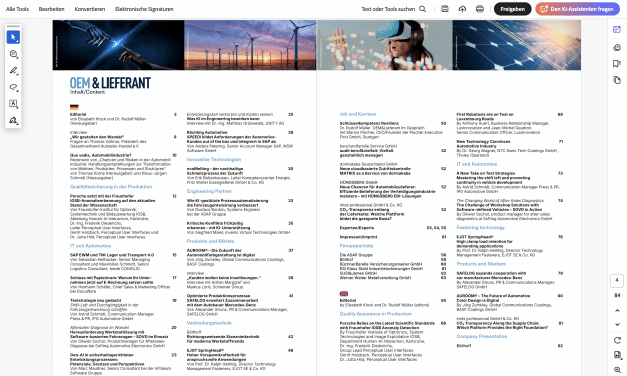
Task: Open the comments panel in the right sidebar
Action: (x=617, y=48)
